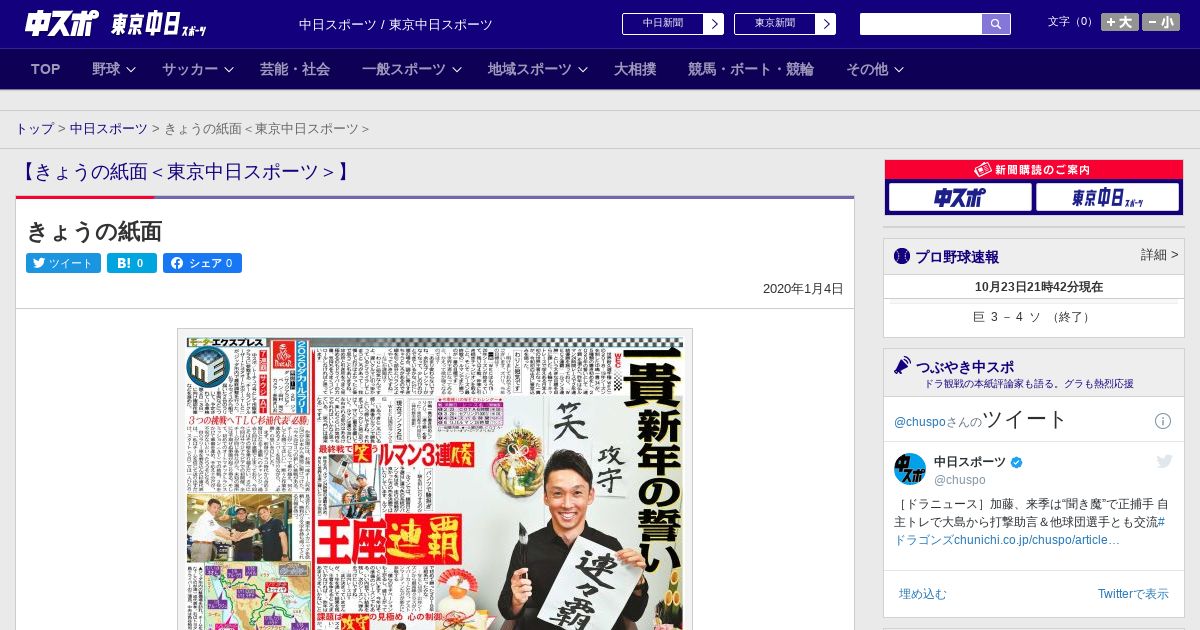Click the Twitter bird icon in tweet
The height and width of the screenshot is (630, 1200).
pyautogui.click(x=1164, y=461)
